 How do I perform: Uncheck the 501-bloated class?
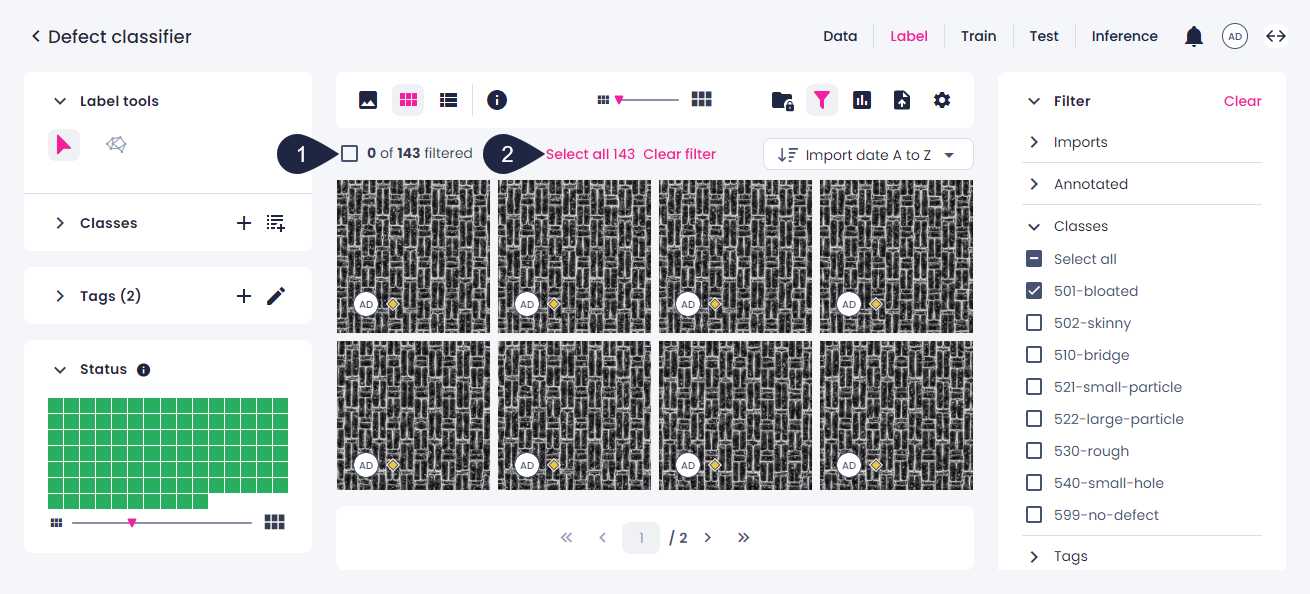tap(1034, 291)
